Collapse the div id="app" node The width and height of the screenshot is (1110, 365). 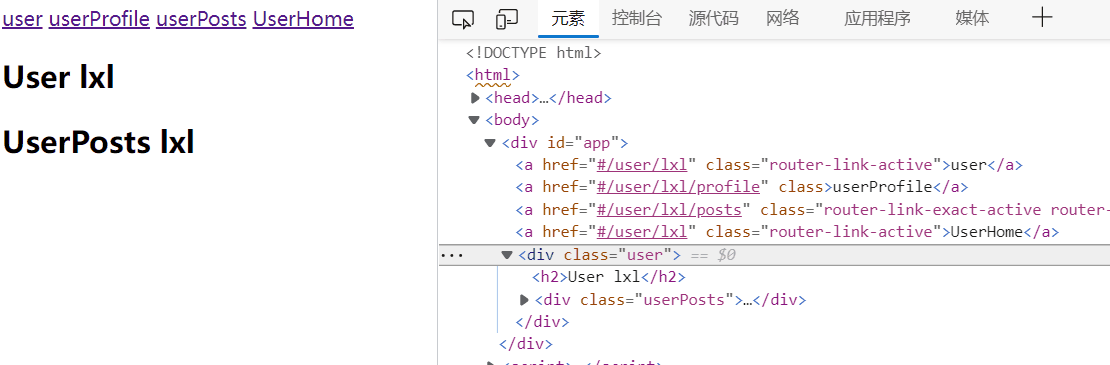(x=490, y=143)
